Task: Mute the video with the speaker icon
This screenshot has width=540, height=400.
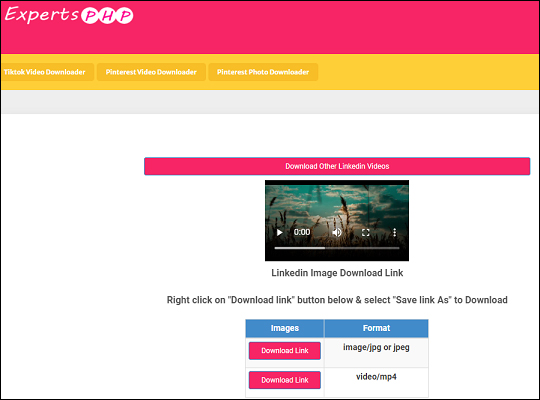Action: click(x=337, y=233)
